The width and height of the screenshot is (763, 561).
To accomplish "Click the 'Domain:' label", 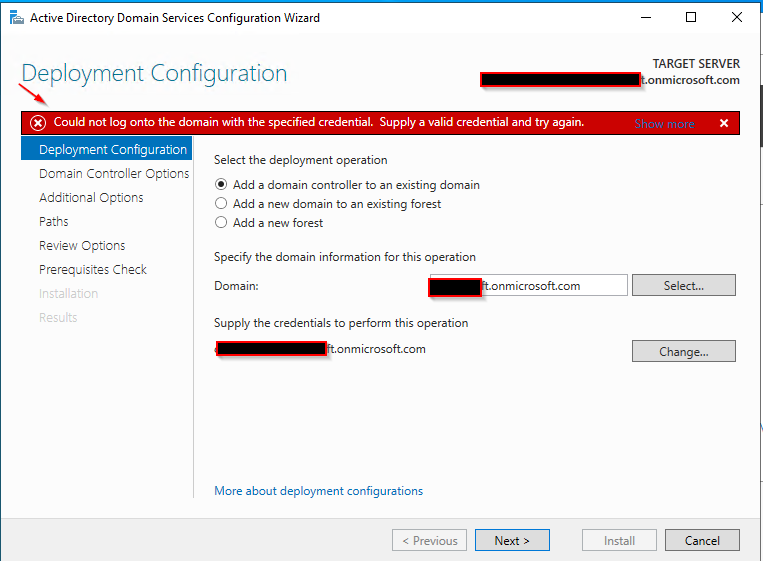I will click(236, 286).
